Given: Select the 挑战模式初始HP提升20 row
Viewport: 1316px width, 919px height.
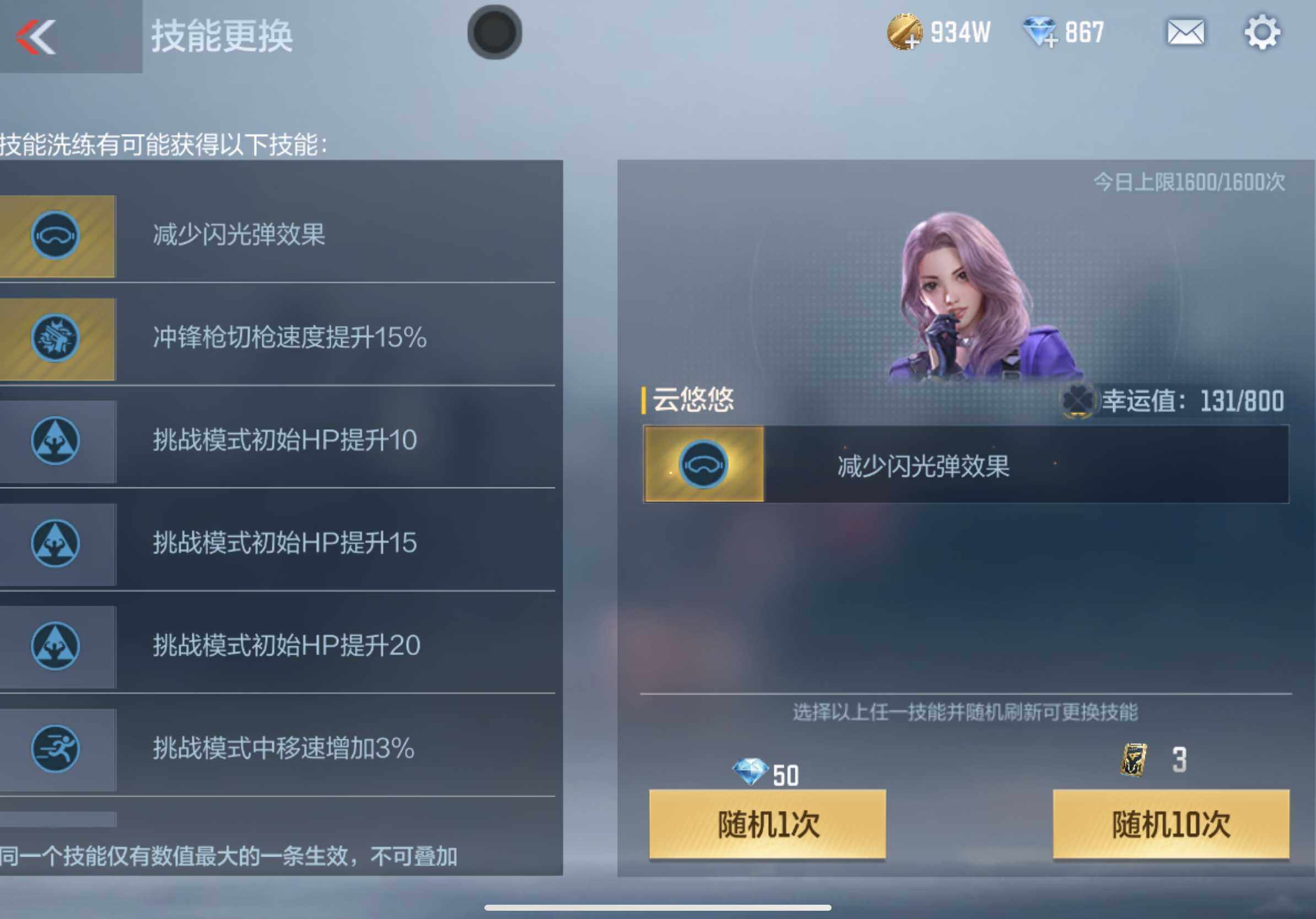Looking at the screenshot, I should [x=277, y=646].
